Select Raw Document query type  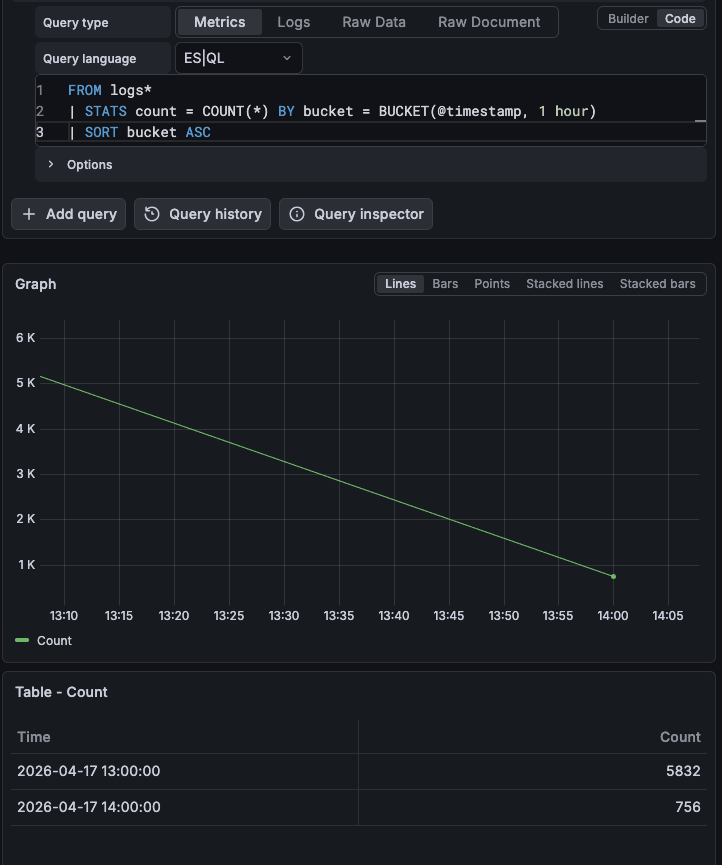(x=489, y=22)
